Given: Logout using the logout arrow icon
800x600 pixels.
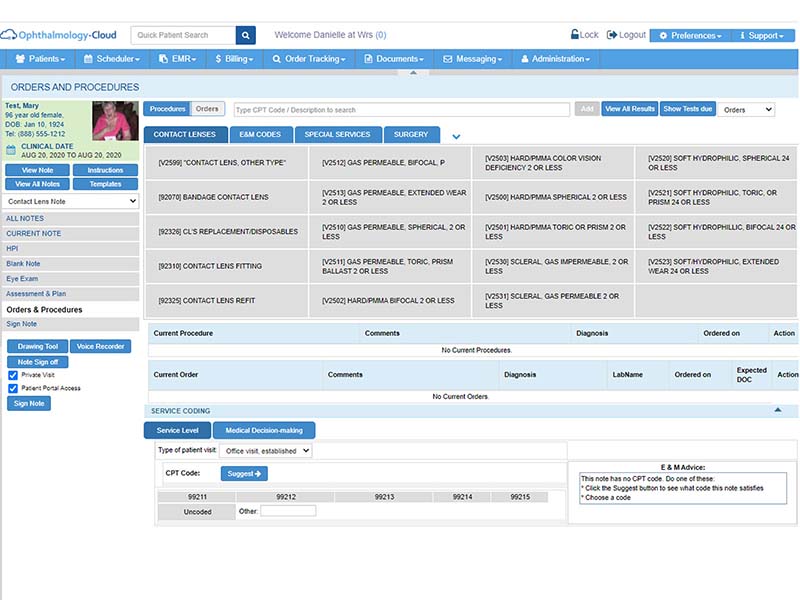Looking at the screenshot, I should (x=611, y=33).
